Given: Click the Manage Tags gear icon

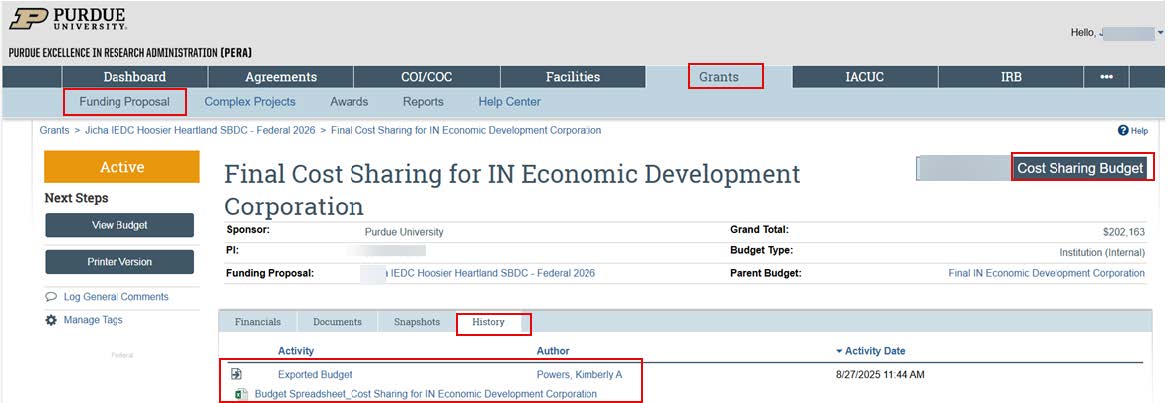Looking at the screenshot, I should (51, 320).
